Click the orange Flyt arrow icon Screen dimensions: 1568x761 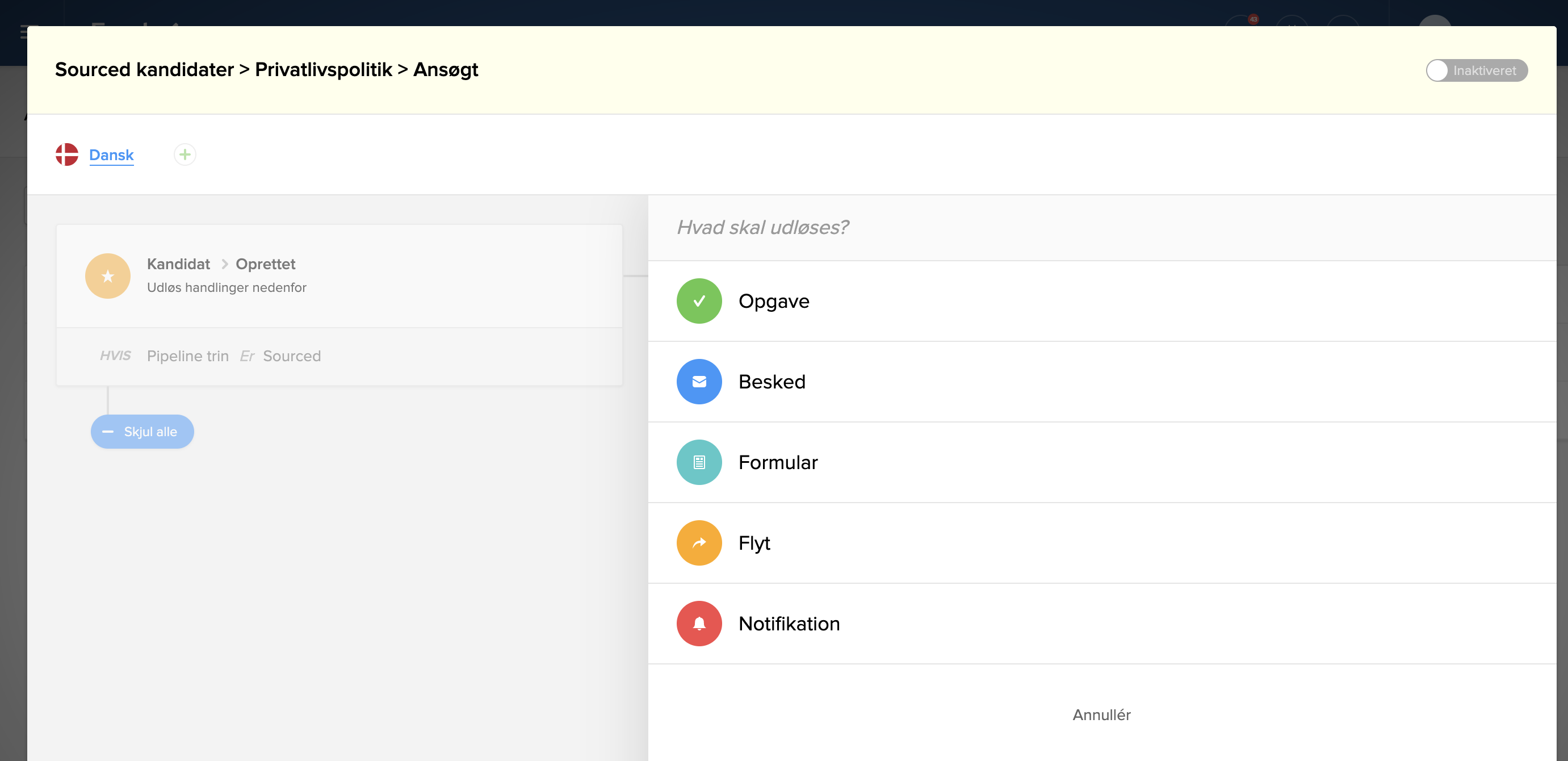click(x=699, y=543)
